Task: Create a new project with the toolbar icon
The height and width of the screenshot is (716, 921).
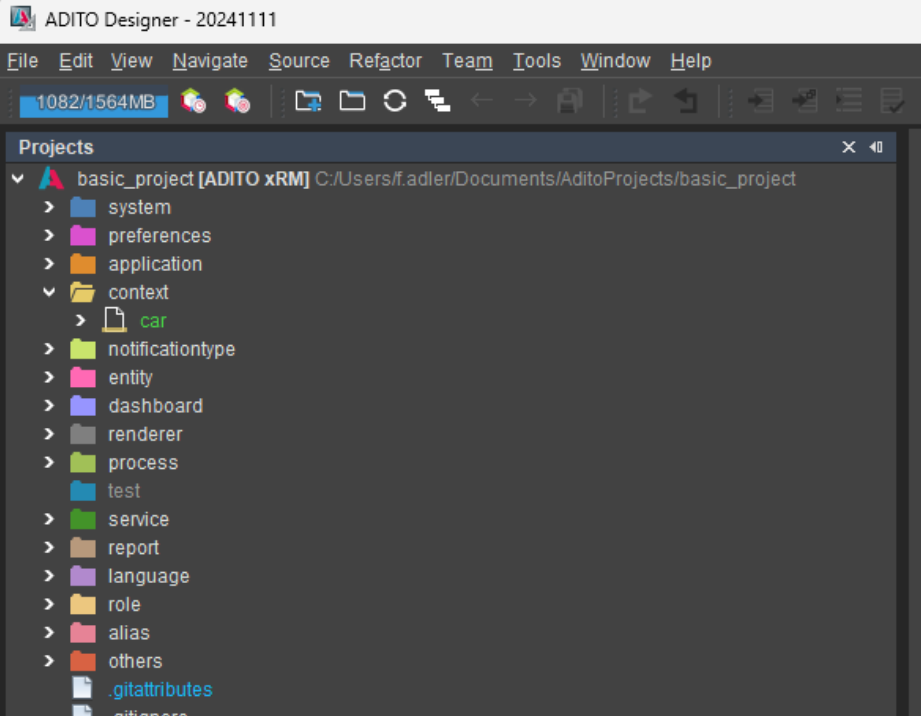Action: tap(307, 100)
